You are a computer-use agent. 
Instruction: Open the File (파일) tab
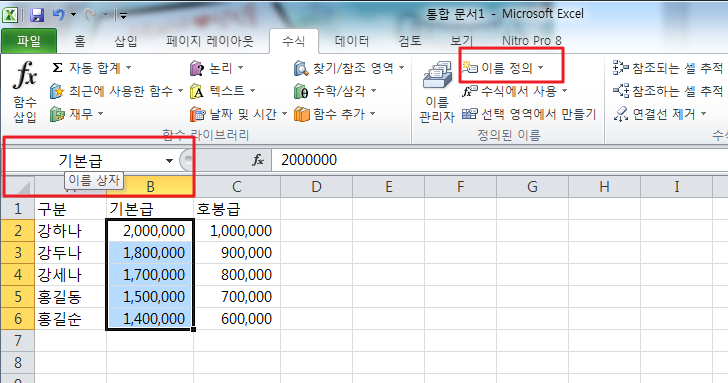(29, 41)
